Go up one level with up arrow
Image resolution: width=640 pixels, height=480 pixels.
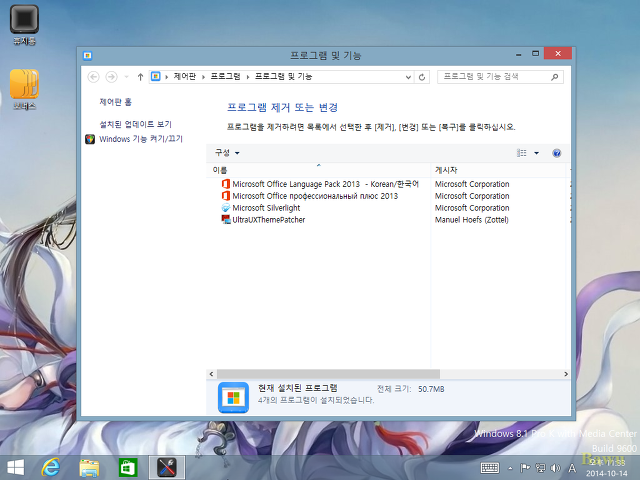[140, 77]
